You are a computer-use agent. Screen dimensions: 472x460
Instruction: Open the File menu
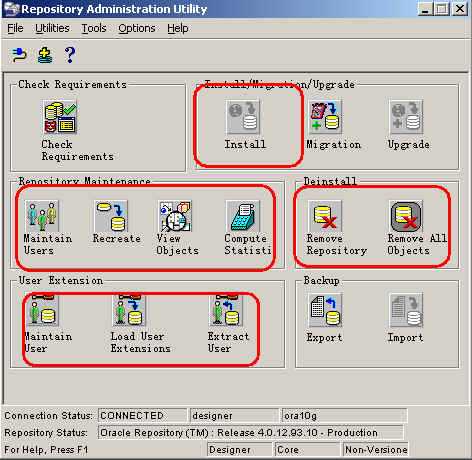(x=15, y=28)
